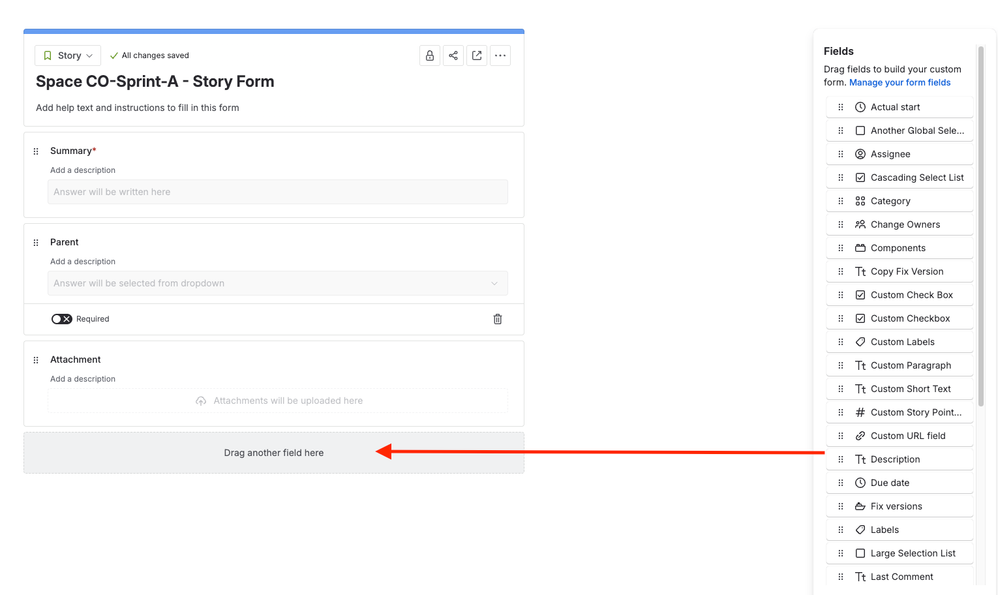Click the text icon for Copy Fix Version

pyautogui.click(x=860, y=272)
